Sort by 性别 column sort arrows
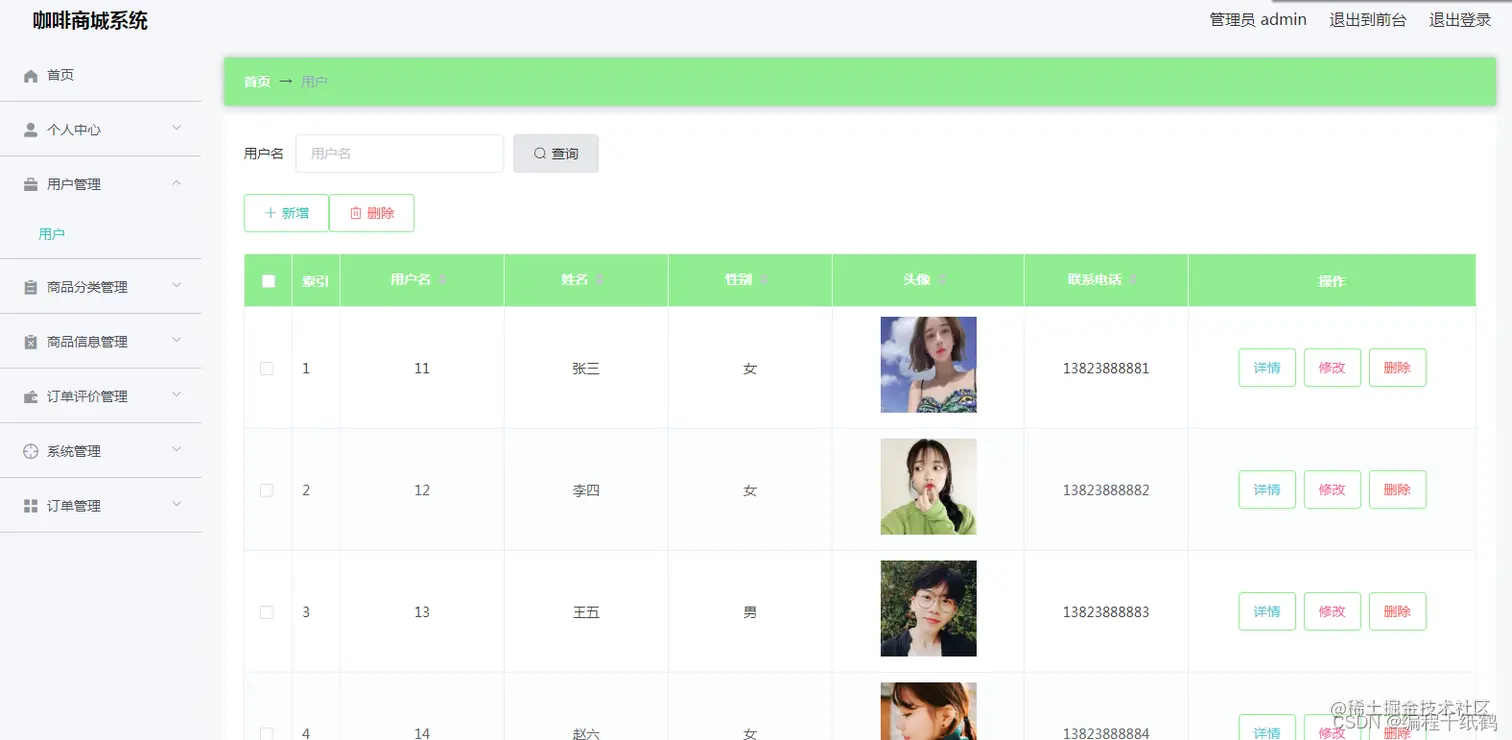Viewport: 1512px width, 740px height. 763,280
